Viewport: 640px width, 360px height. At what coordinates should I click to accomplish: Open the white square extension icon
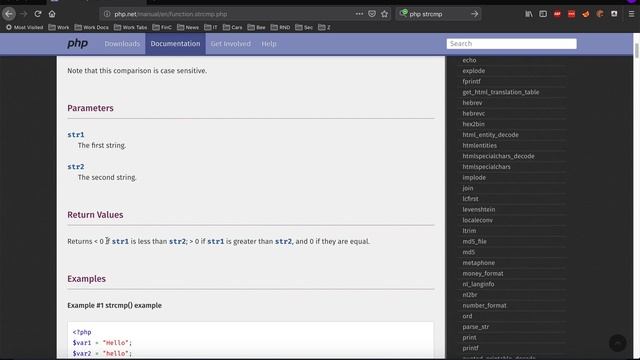click(x=614, y=14)
